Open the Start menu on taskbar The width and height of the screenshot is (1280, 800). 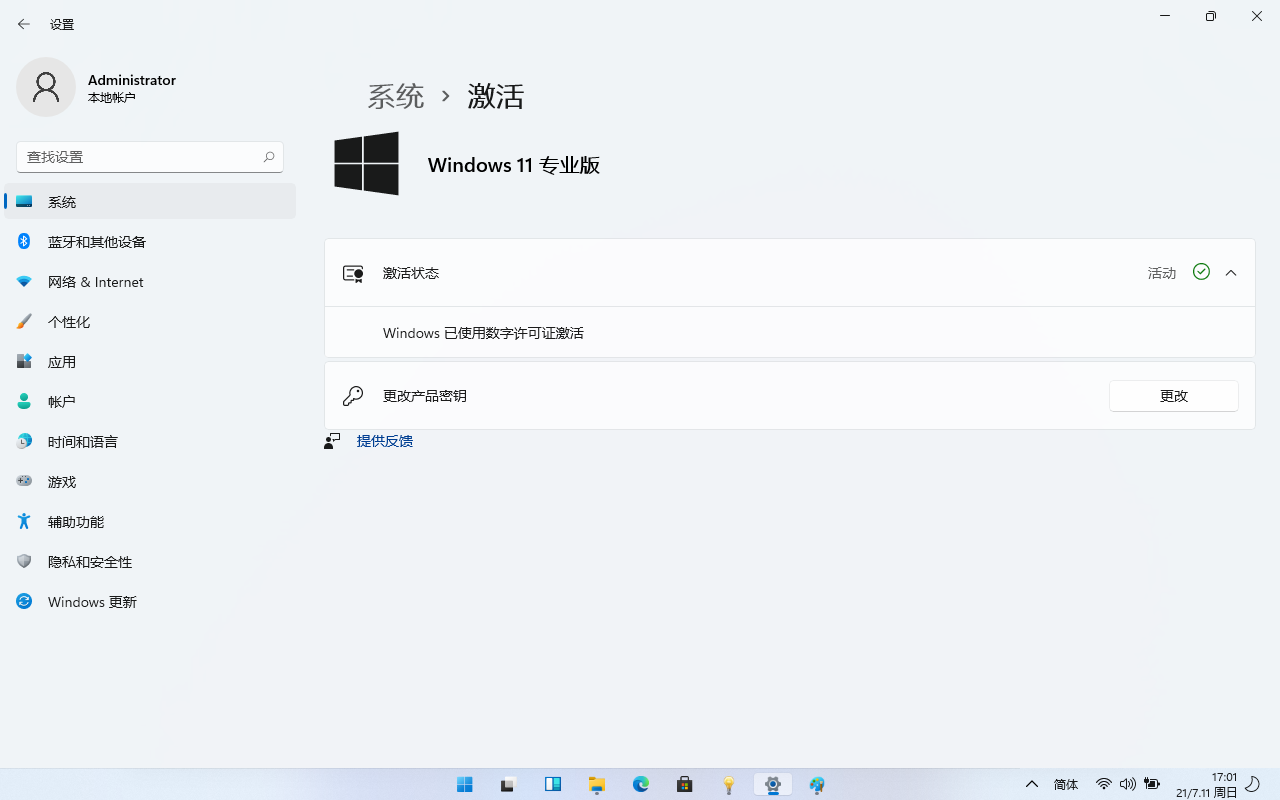coord(465,784)
